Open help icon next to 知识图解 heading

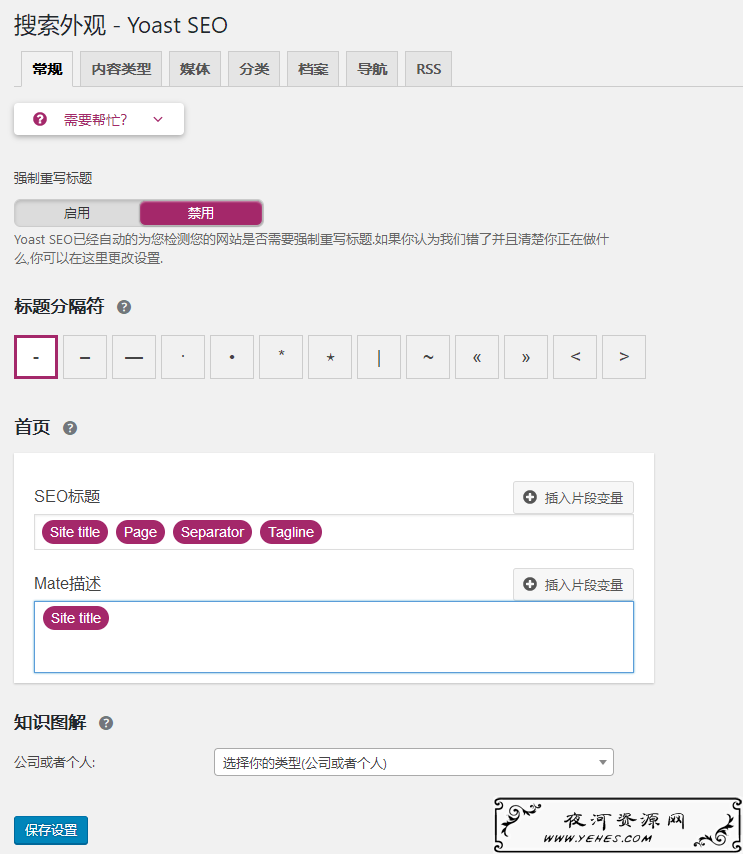click(x=106, y=723)
